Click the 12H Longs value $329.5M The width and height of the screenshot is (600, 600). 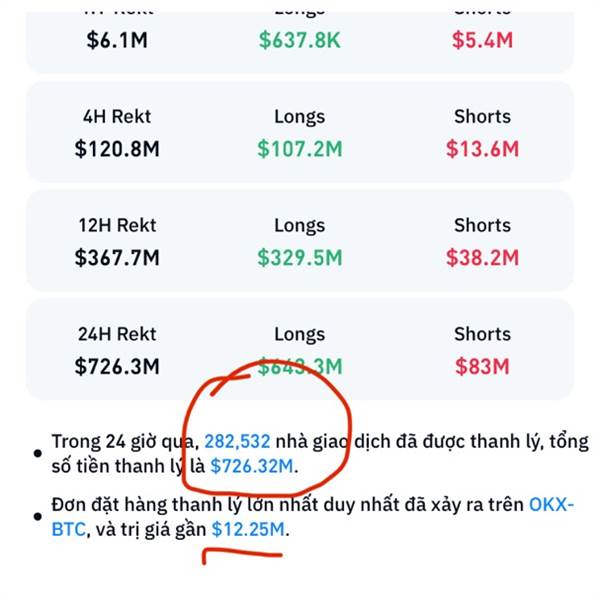300,258
